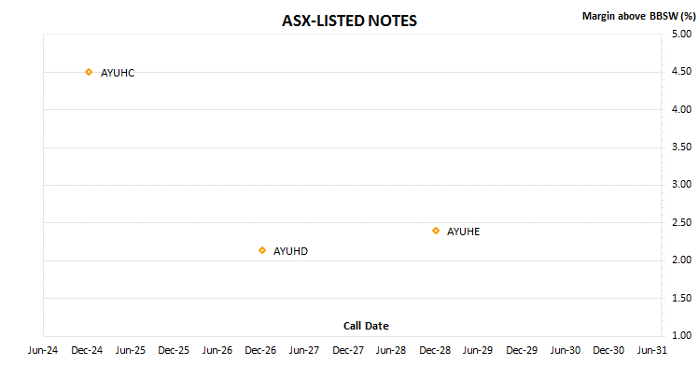Select the 5.00 y-axis value

point(682,34)
